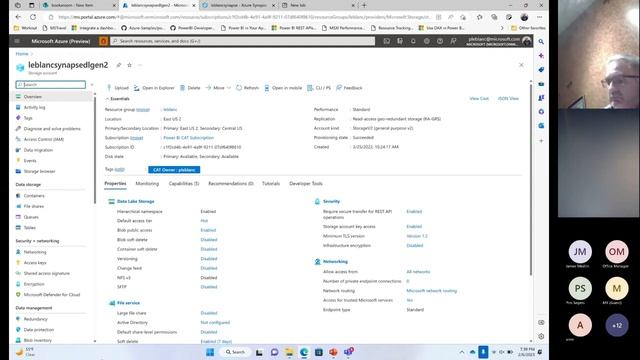640x360 pixels.
Task: Click Open in mobile toolbar button
Action: [x=283, y=88]
